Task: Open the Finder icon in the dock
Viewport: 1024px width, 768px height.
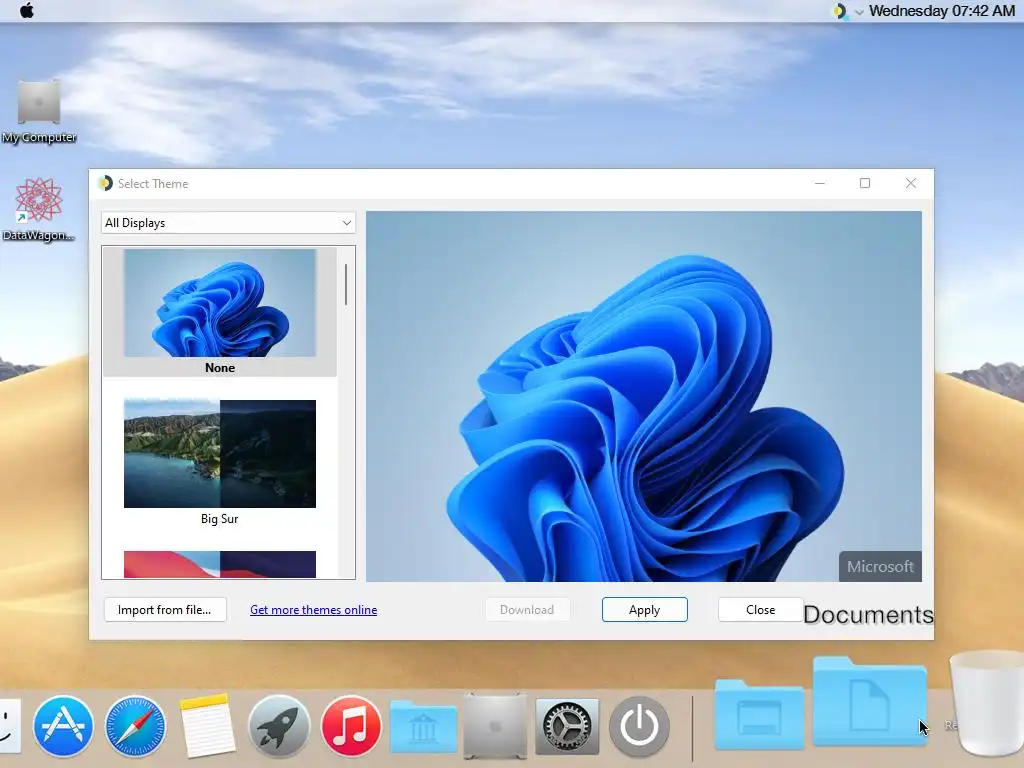Action: tap(9, 725)
